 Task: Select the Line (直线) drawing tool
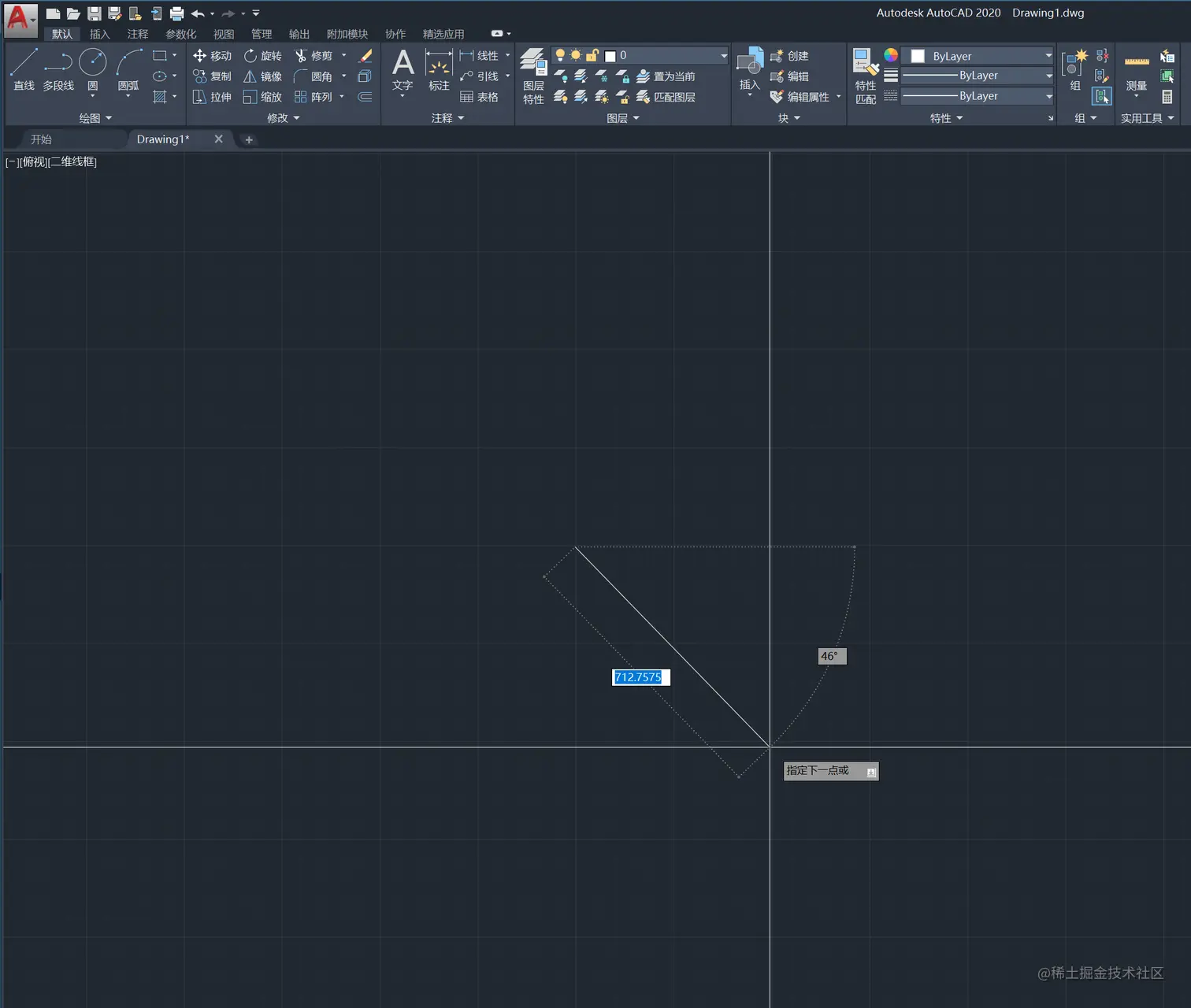click(24, 69)
